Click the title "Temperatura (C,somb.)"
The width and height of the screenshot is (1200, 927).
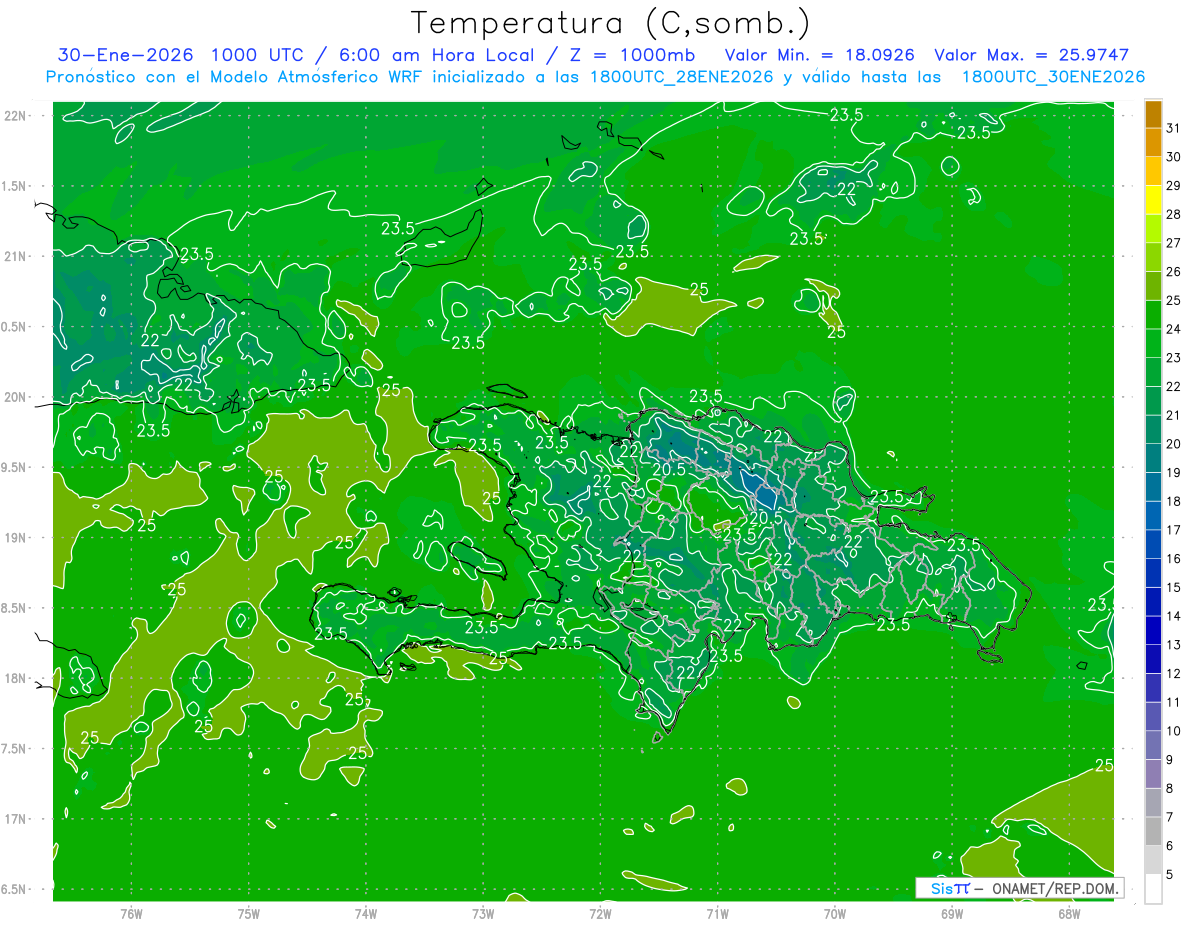pos(611,24)
